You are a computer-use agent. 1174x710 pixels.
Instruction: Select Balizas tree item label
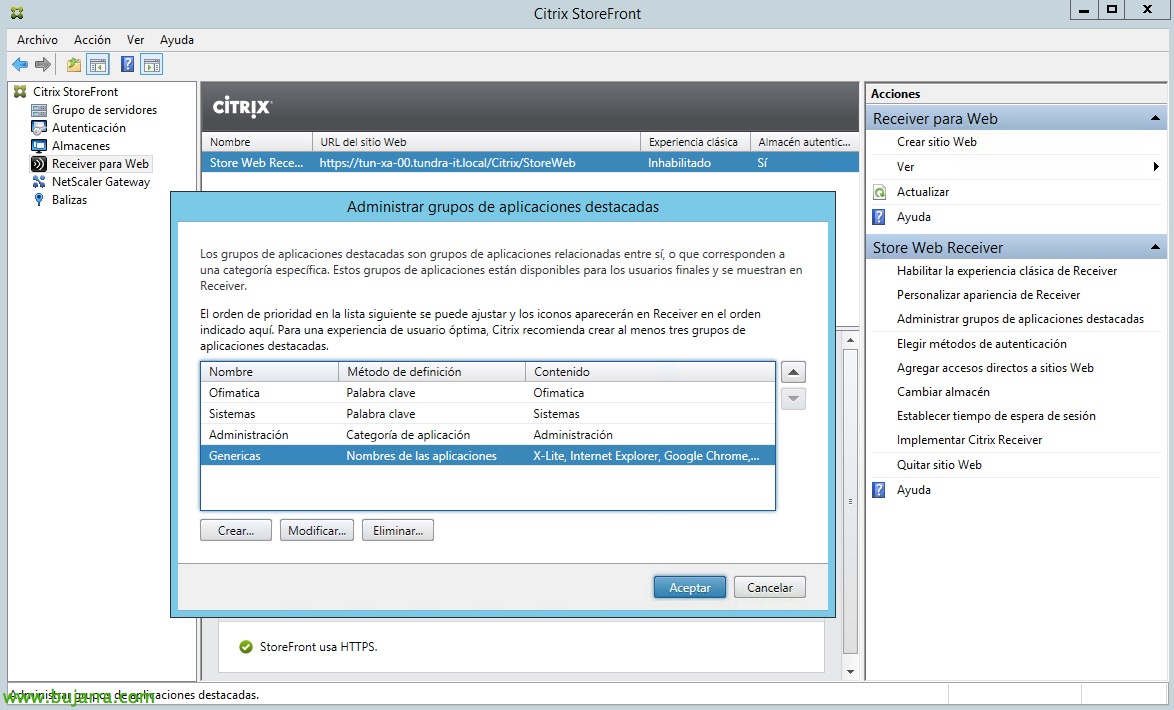tap(69, 200)
